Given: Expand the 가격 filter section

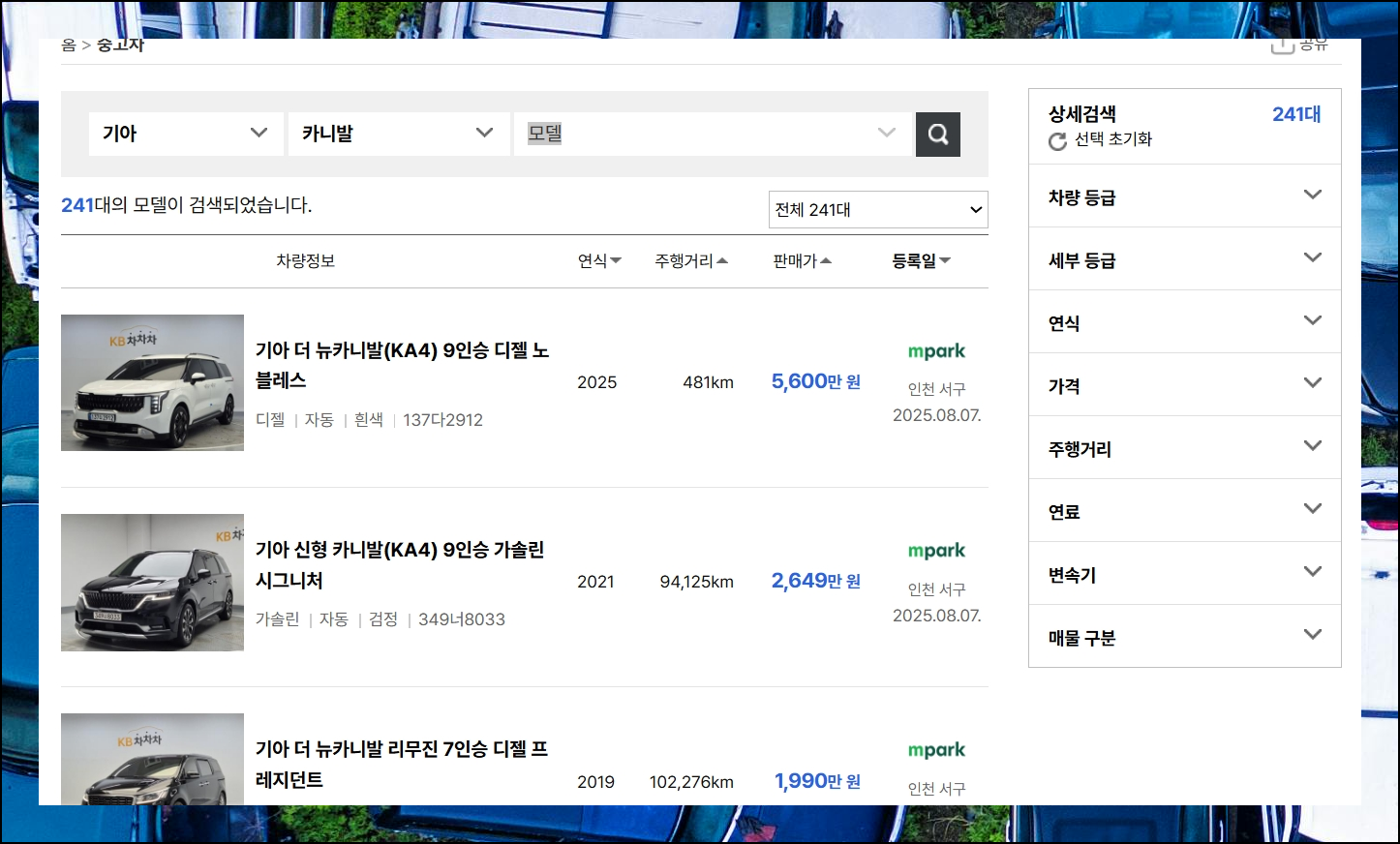Looking at the screenshot, I should click(1184, 385).
